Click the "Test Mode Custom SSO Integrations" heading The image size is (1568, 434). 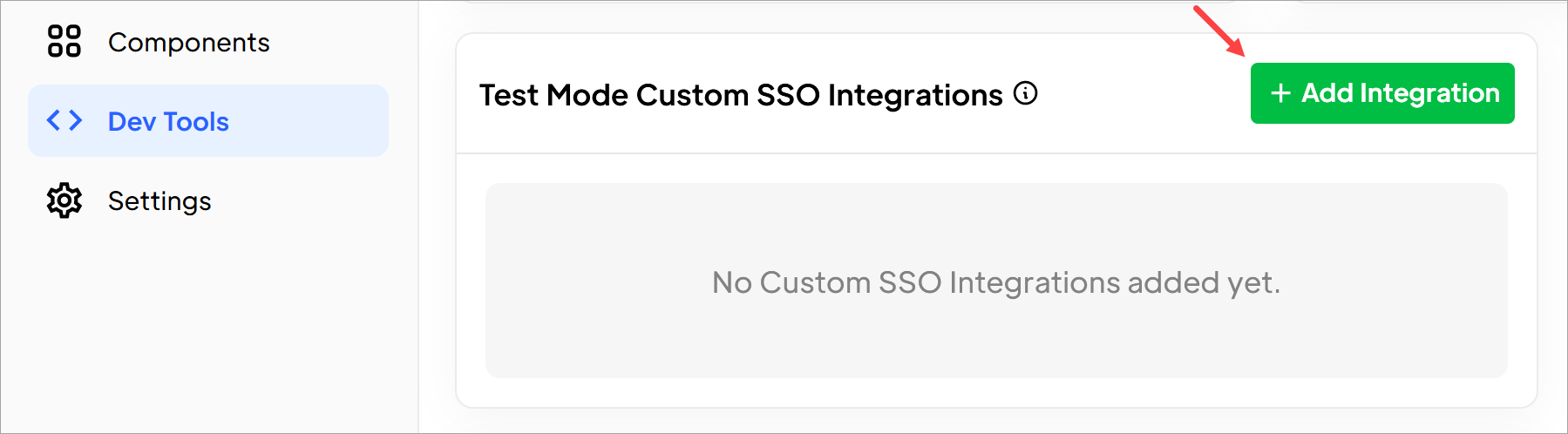point(741,94)
